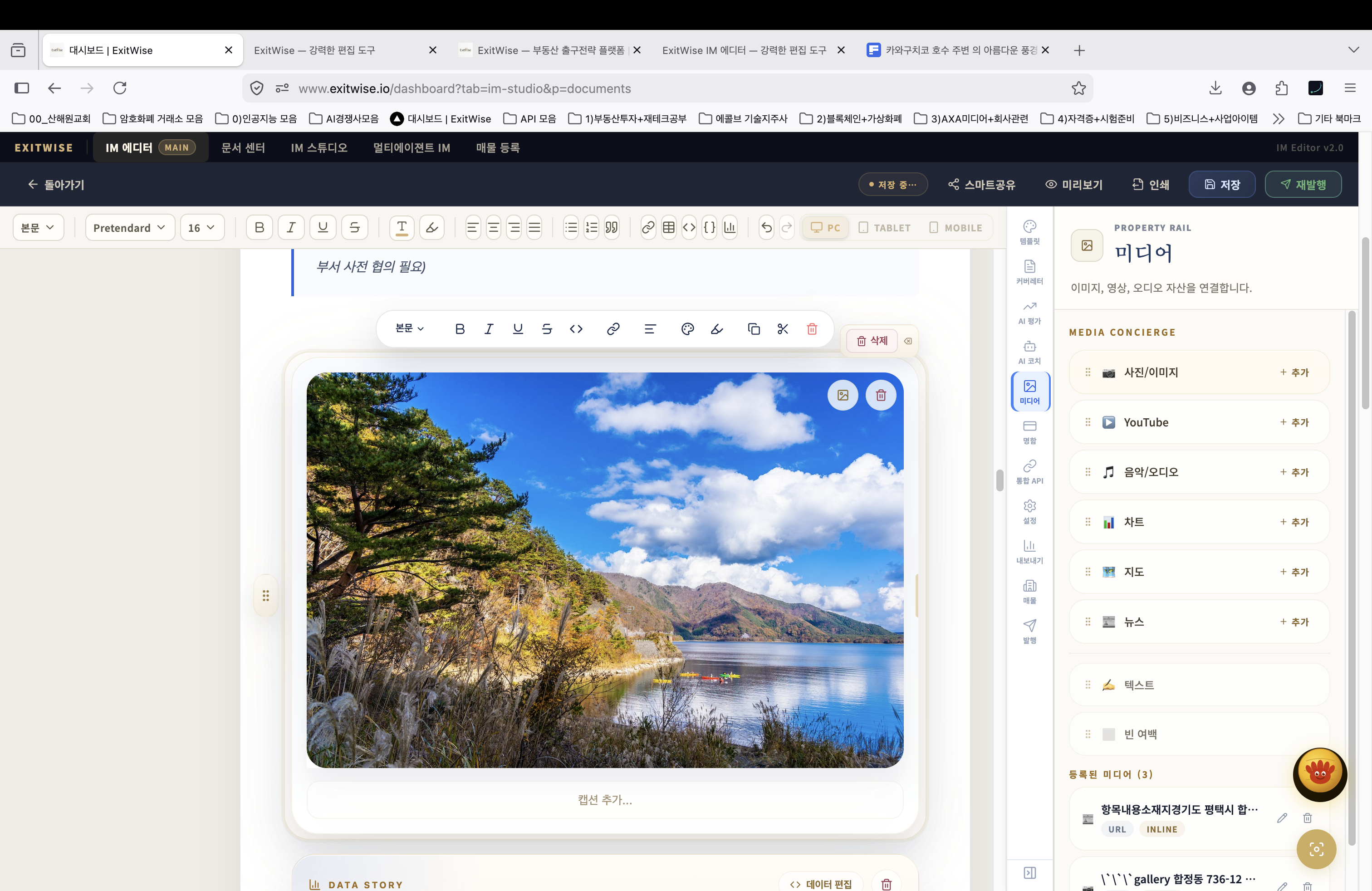1372x891 pixels.
Task: Open the floating toolbar 본문 style dropdown
Action: click(x=409, y=328)
